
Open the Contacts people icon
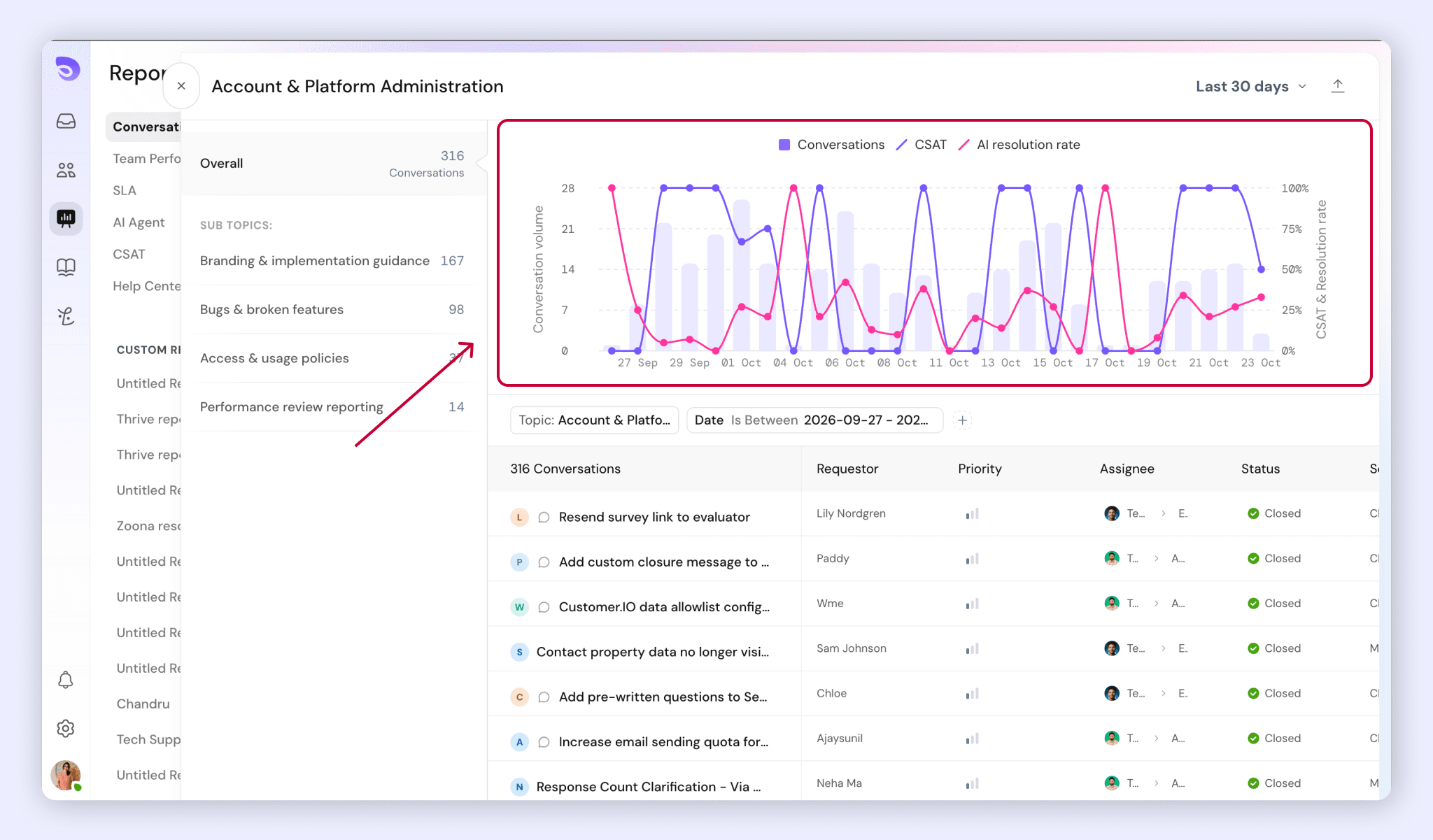click(x=66, y=170)
